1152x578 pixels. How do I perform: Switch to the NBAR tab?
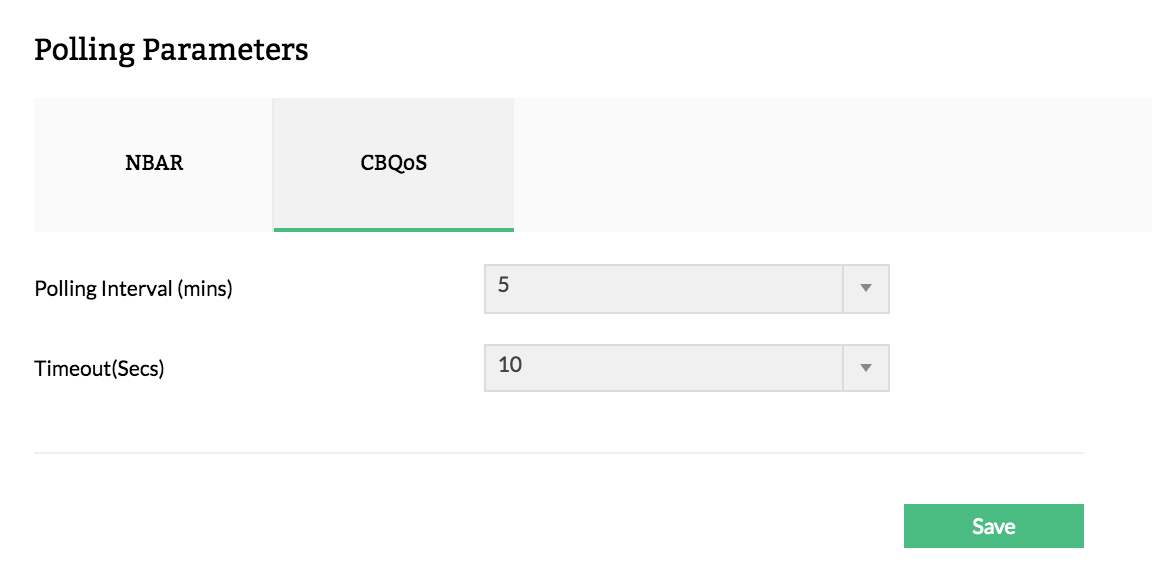154,164
